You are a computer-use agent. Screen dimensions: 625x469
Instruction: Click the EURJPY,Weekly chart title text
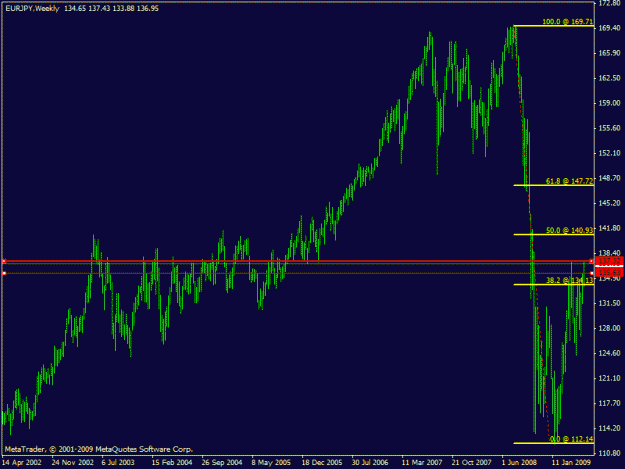32,8
